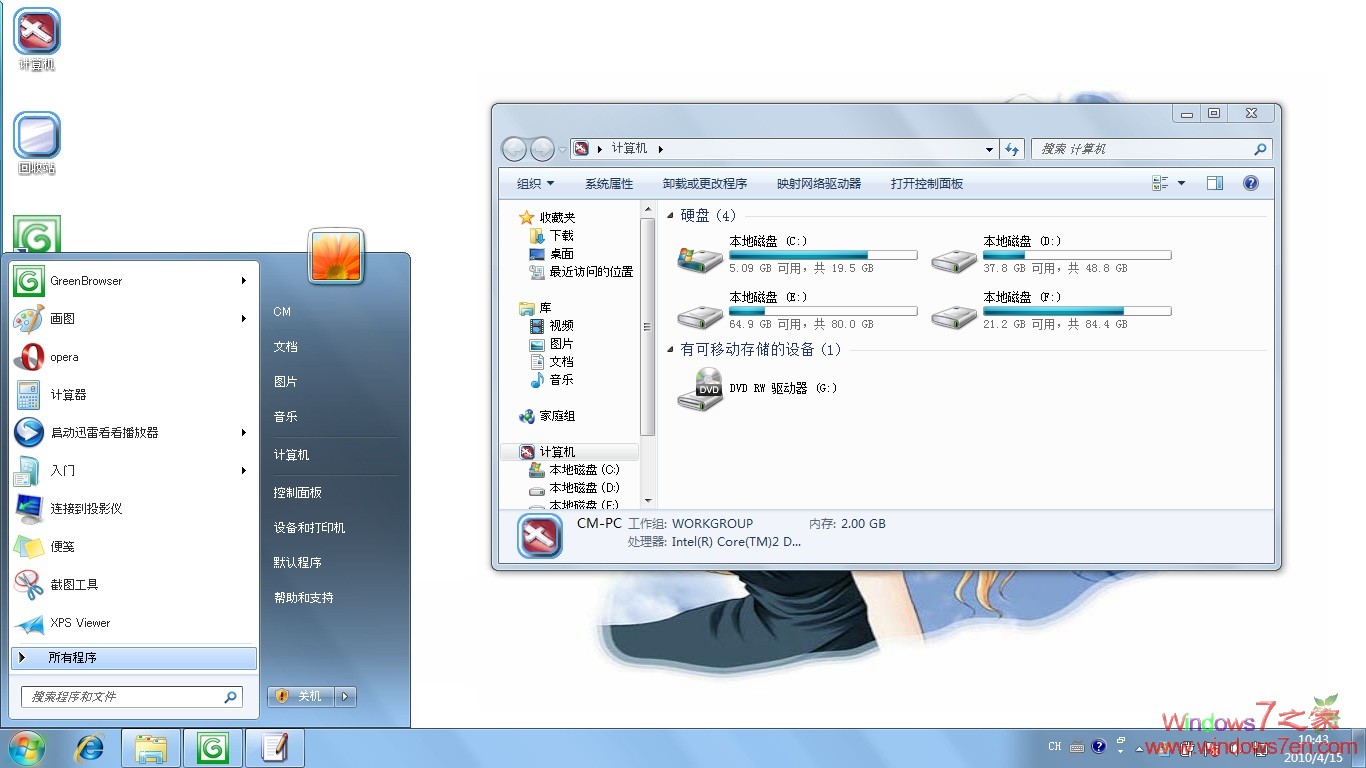This screenshot has width=1366, height=768.
Task: Click the user account picture with the flower
Action: pos(336,256)
